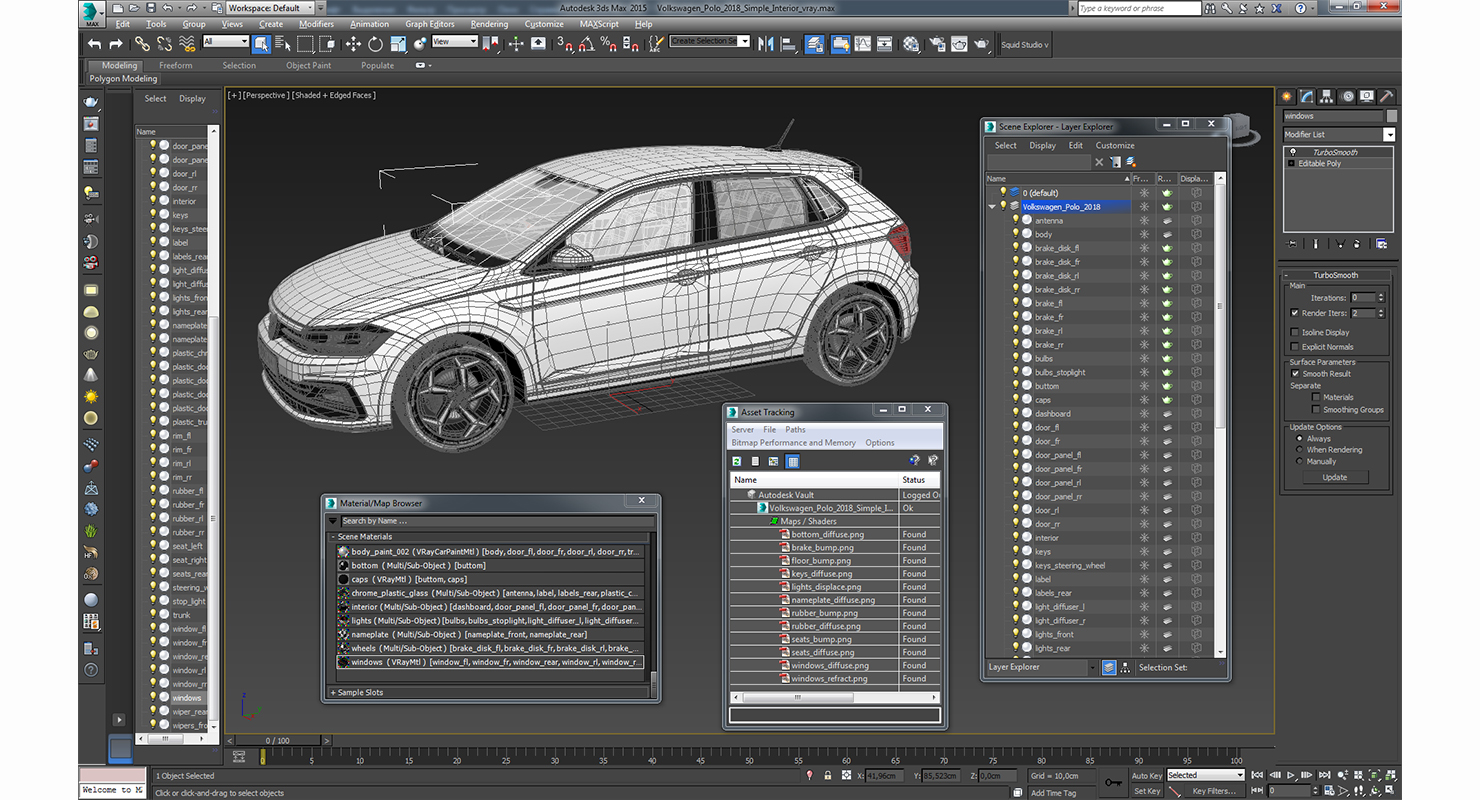Click the Update button in TurboSmooth
The width and height of the screenshot is (1480, 800).
1334,477
